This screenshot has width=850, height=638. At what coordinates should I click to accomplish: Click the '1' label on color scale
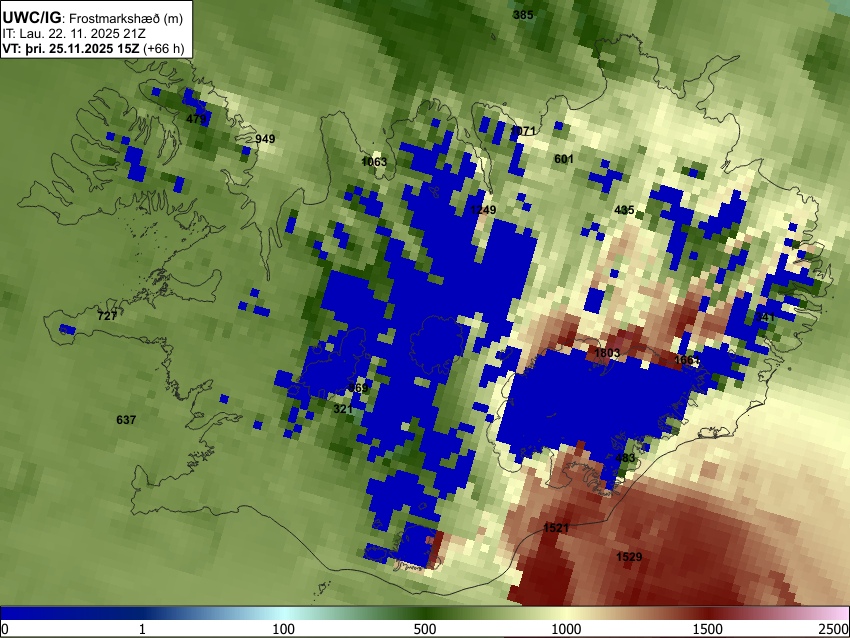pos(142,629)
